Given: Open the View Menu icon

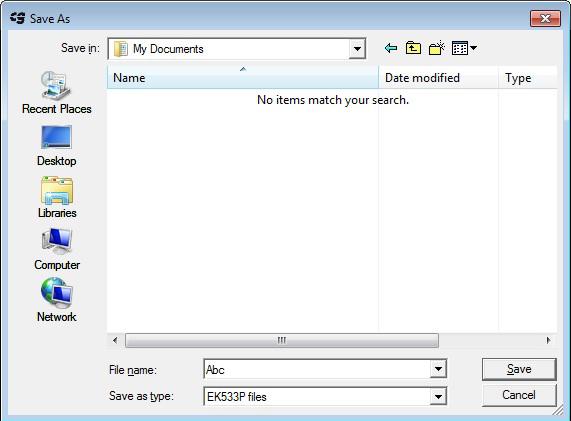Looking at the screenshot, I should (464, 48).
